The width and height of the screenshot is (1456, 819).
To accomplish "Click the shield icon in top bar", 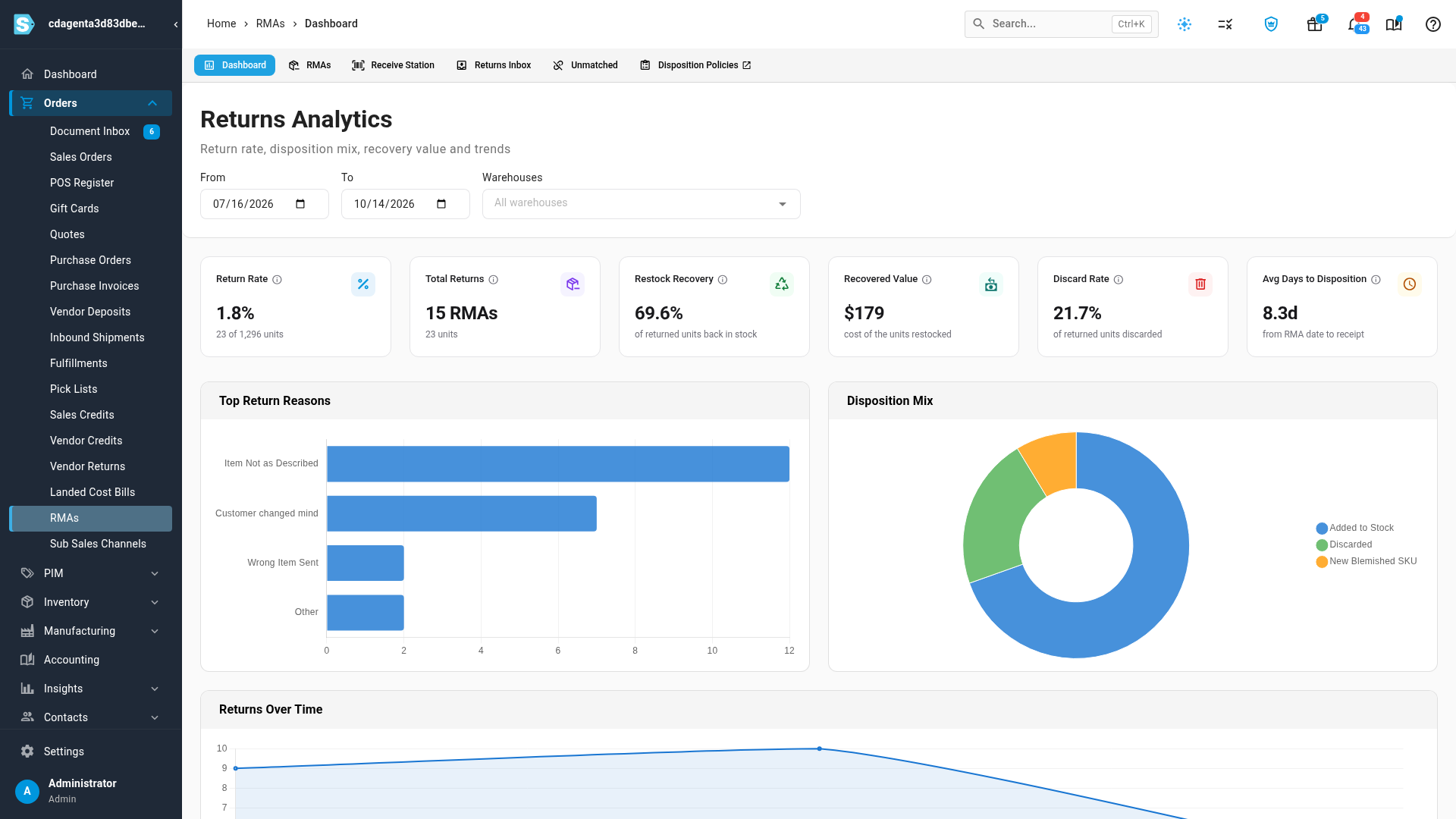I will [x=1271, y=24].
